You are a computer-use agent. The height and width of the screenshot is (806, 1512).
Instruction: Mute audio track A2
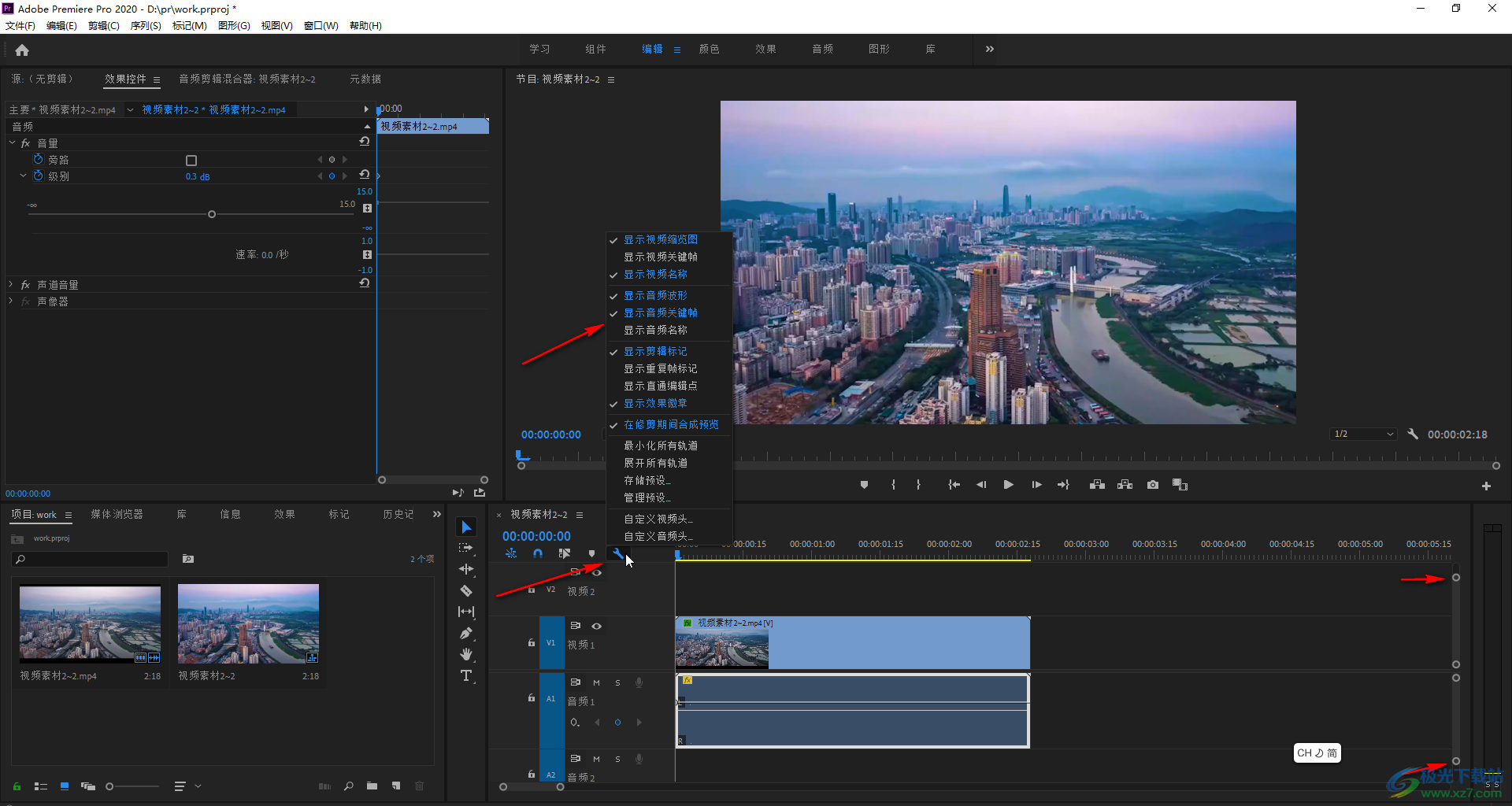(597, 759)
